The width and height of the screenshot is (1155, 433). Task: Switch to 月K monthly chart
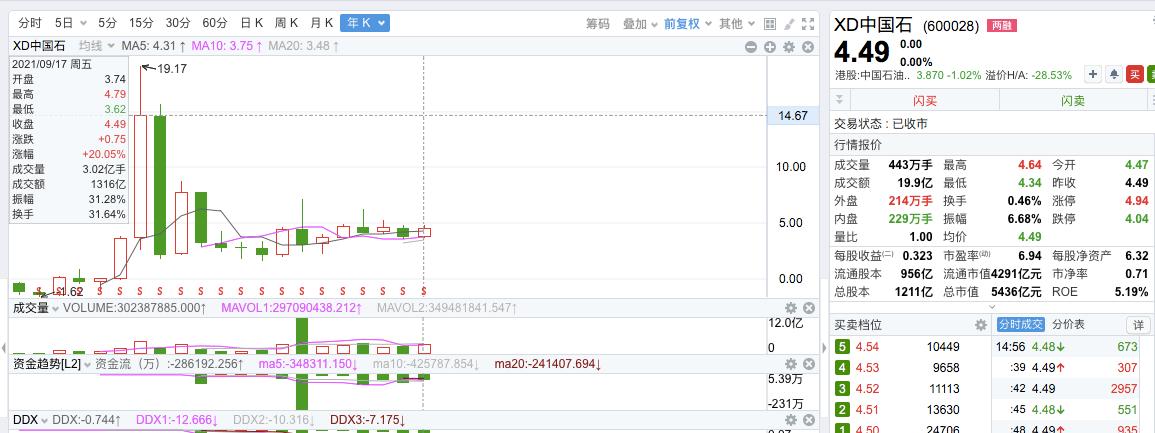[x=321, y=24]
